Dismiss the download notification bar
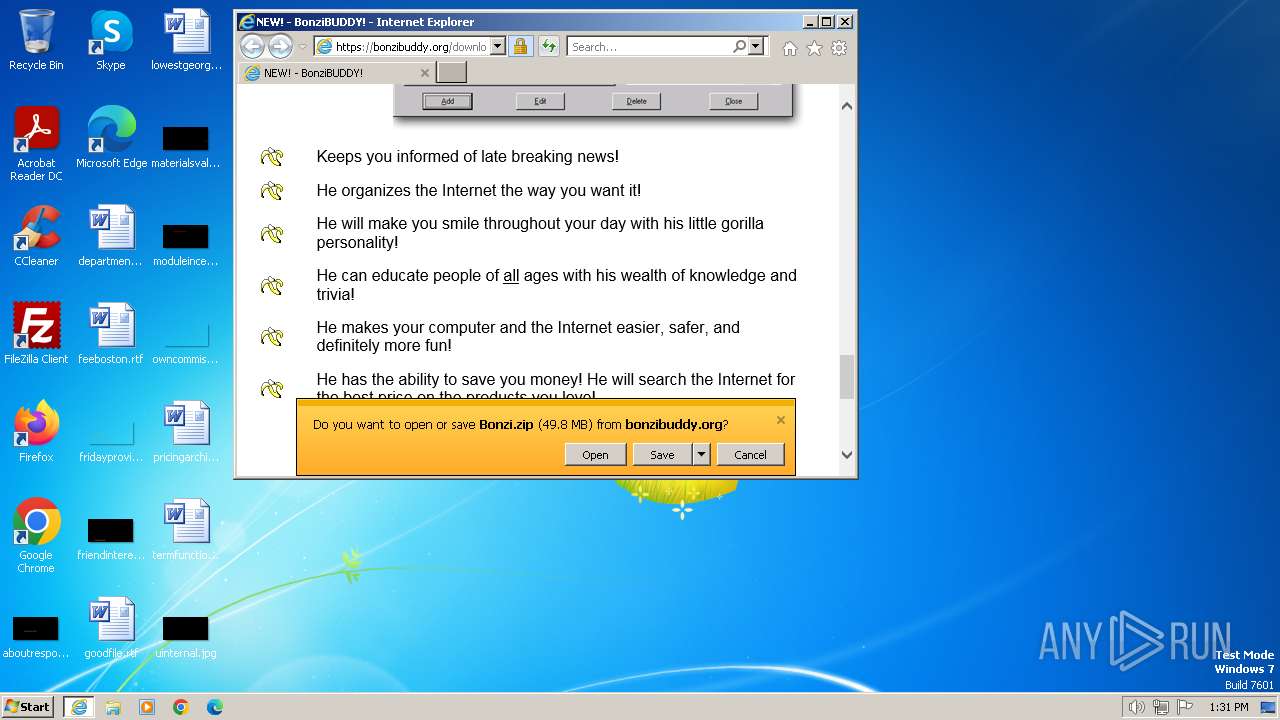 click(781, 420)
